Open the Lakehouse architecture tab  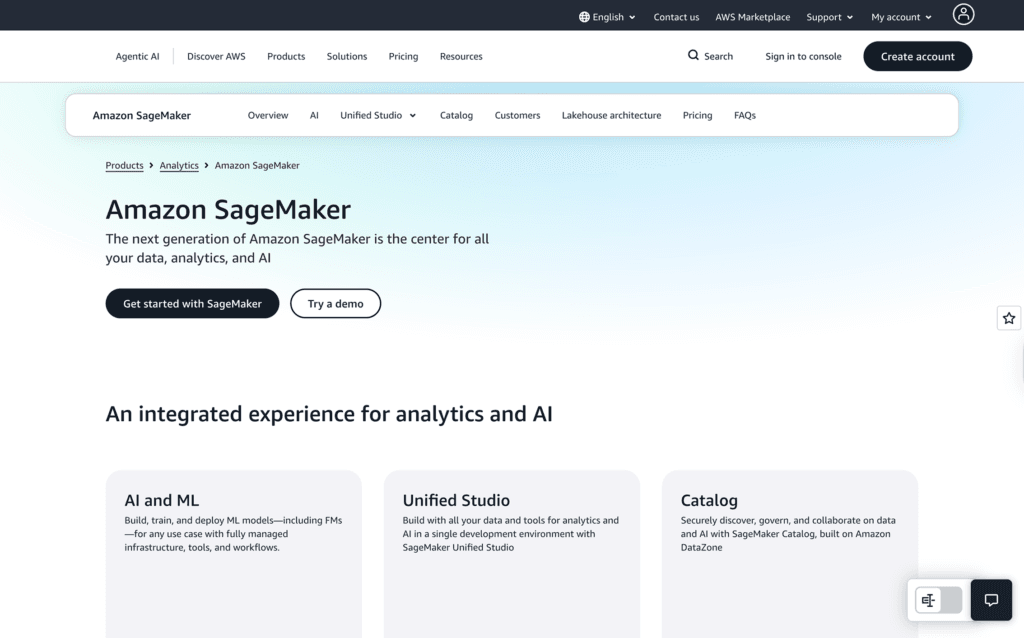[x=611, y=116]
